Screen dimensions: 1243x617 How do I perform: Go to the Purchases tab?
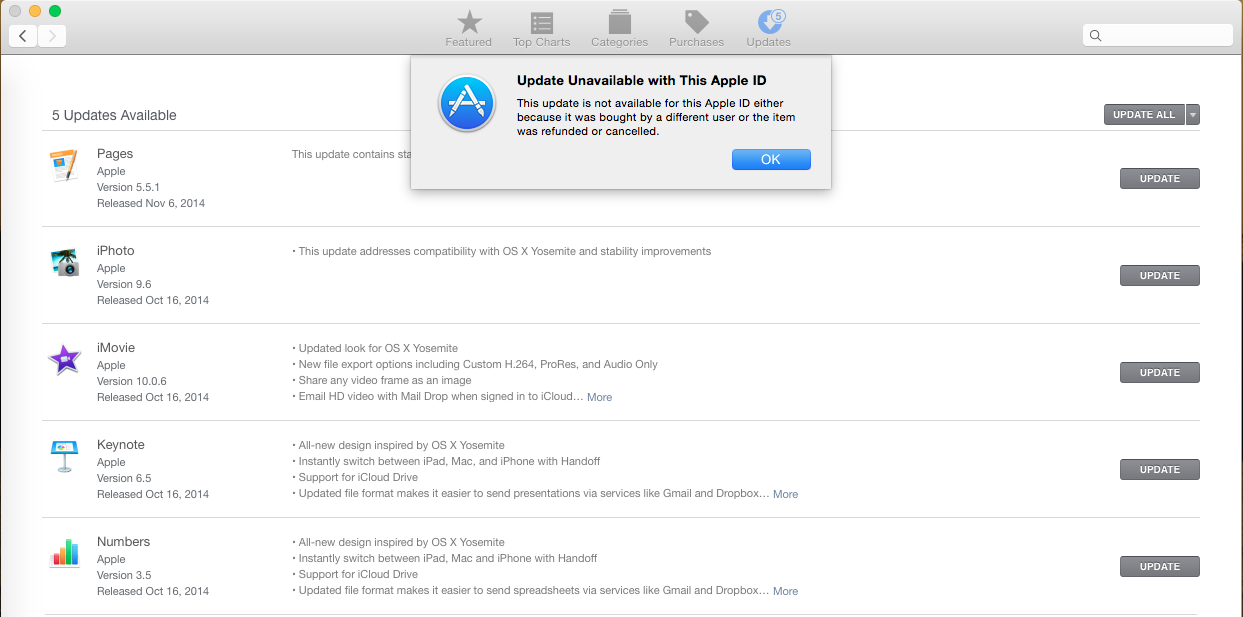[x=696, y=28]
